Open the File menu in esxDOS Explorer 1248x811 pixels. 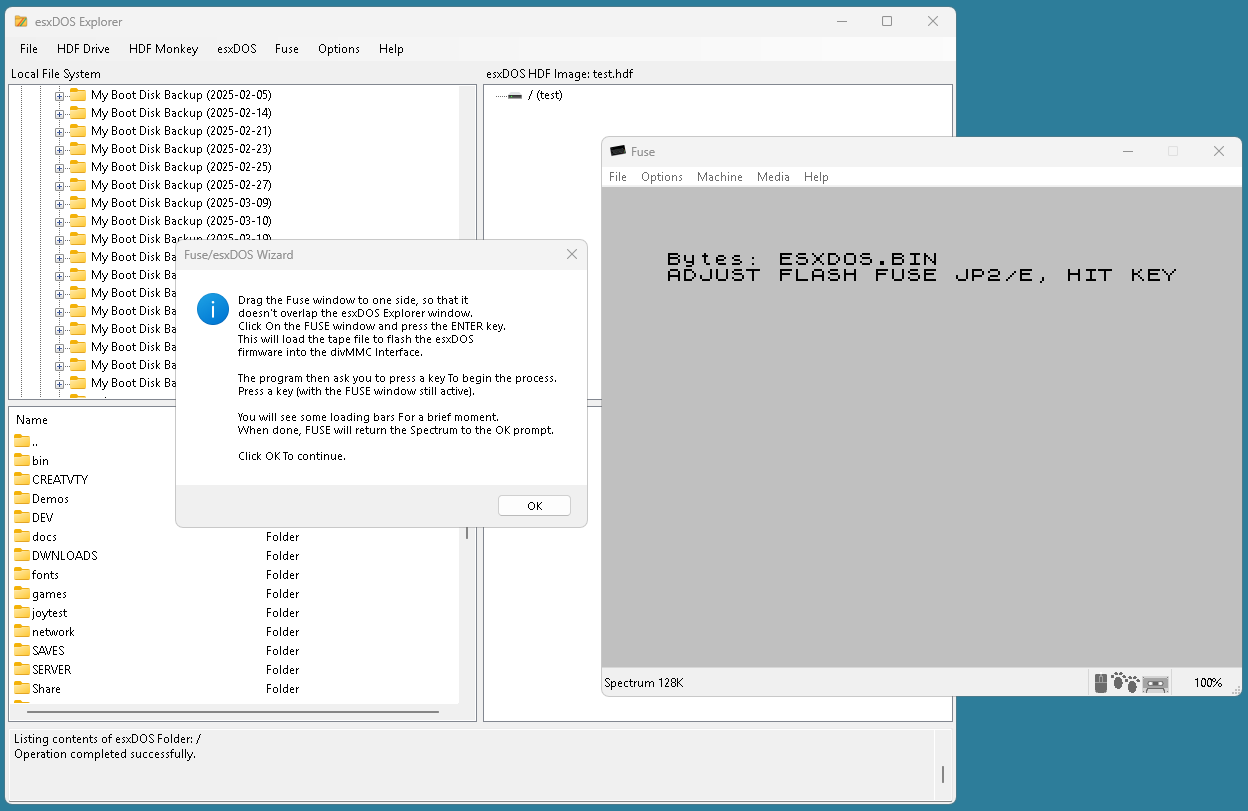click(x=29, y=49)
